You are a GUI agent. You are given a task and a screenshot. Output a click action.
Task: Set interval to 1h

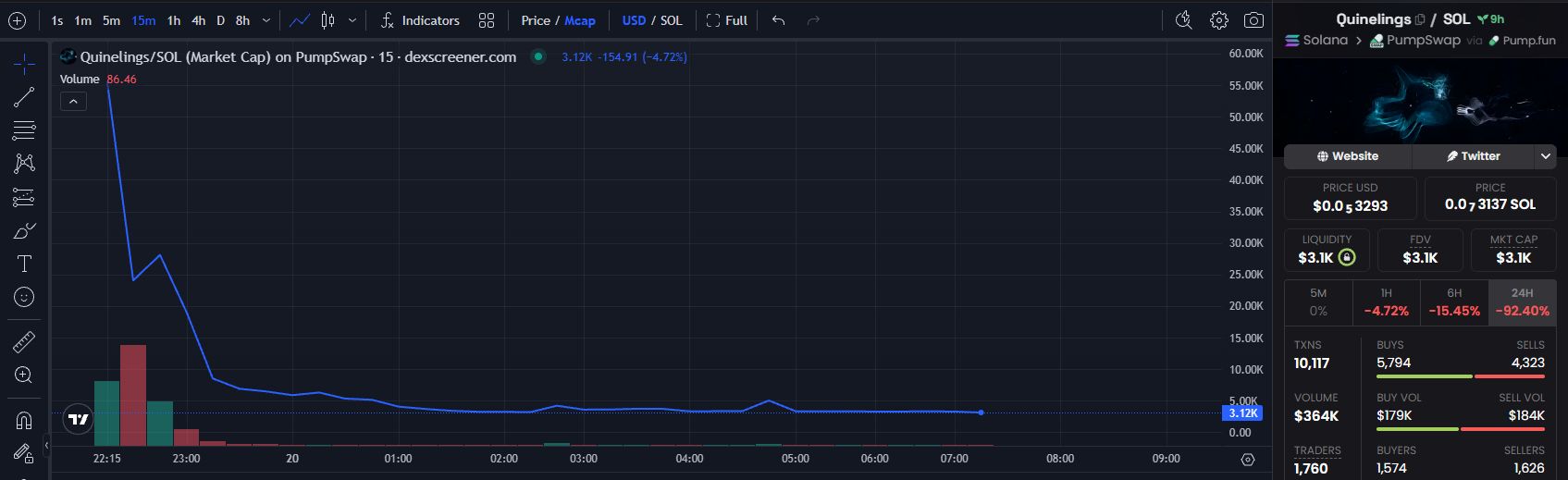174,20
